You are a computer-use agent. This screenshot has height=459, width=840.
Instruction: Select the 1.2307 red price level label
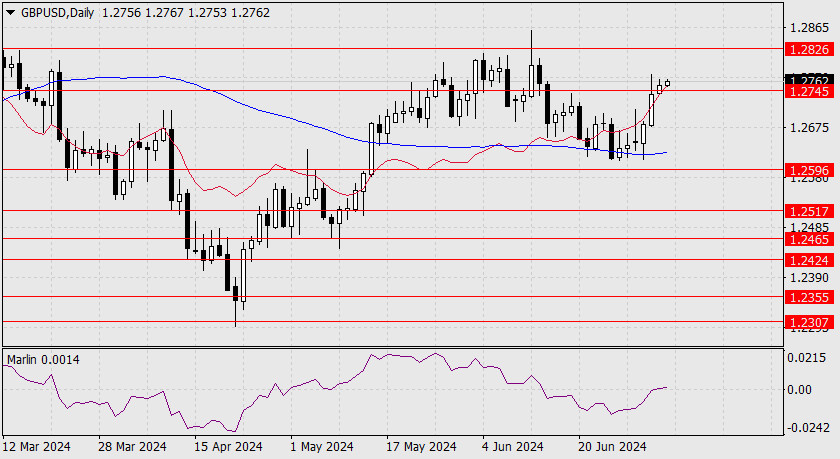(809, 322)
